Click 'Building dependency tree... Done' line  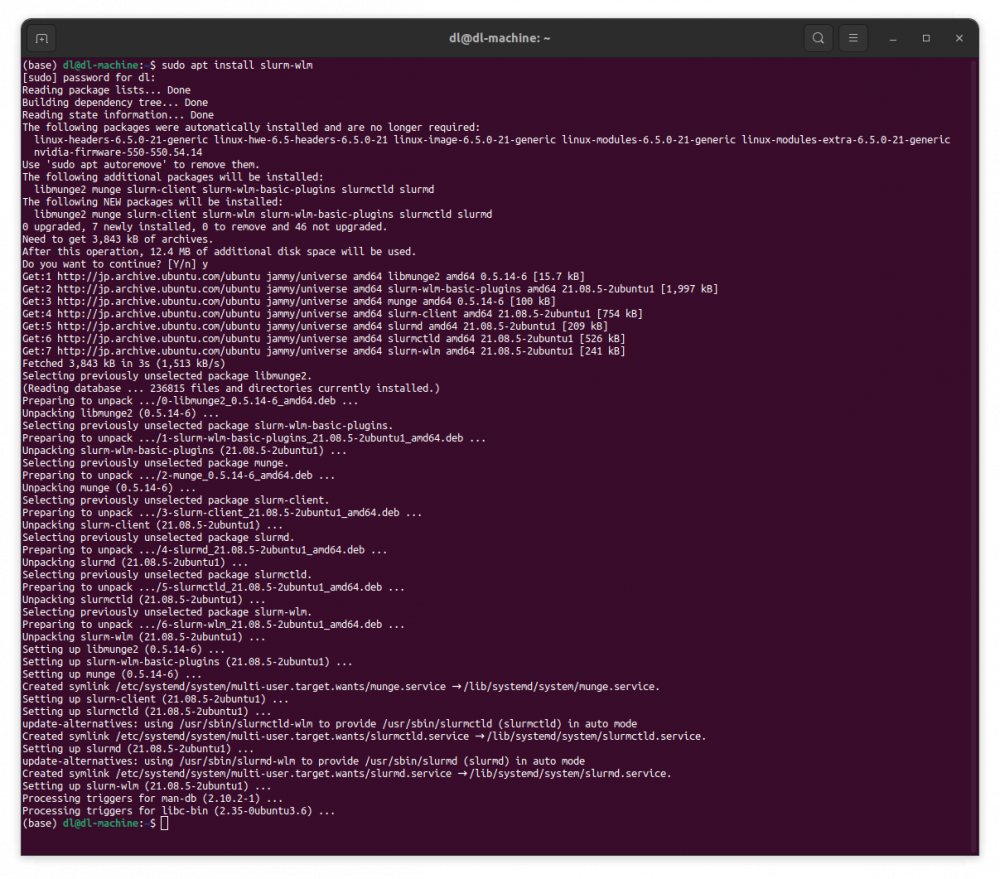[115, 103]
